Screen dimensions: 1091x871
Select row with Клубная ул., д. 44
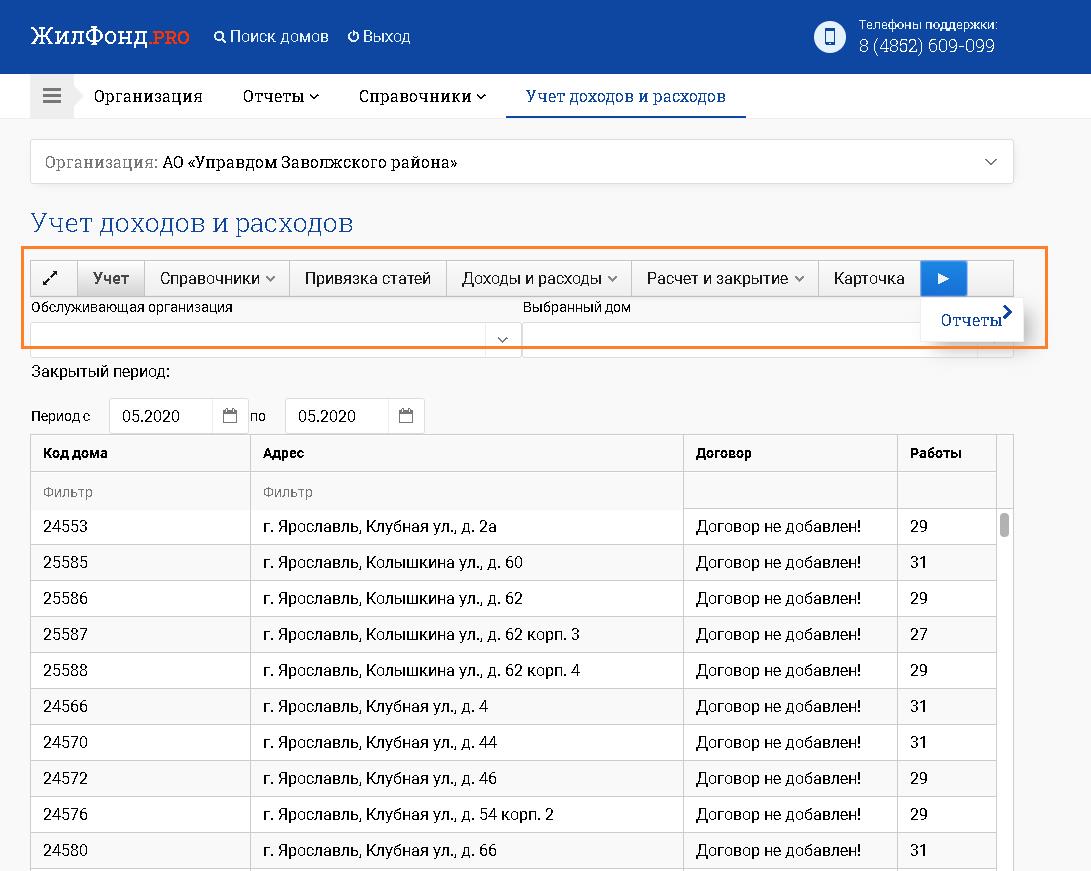[380, 742]
